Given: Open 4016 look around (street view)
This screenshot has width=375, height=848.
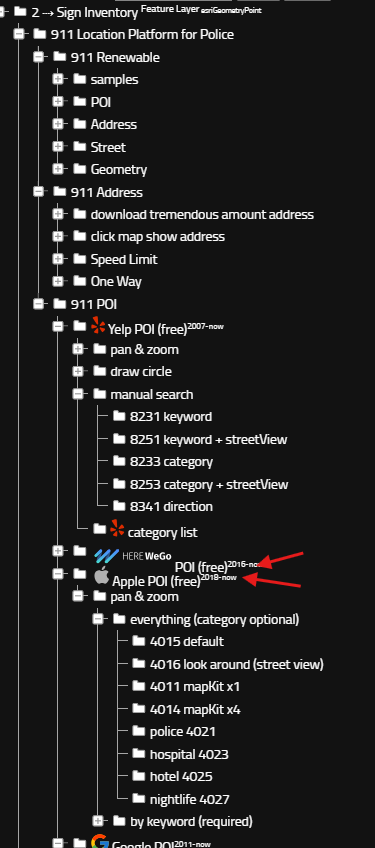Looking at the screenshot, I should click(236, 664).
